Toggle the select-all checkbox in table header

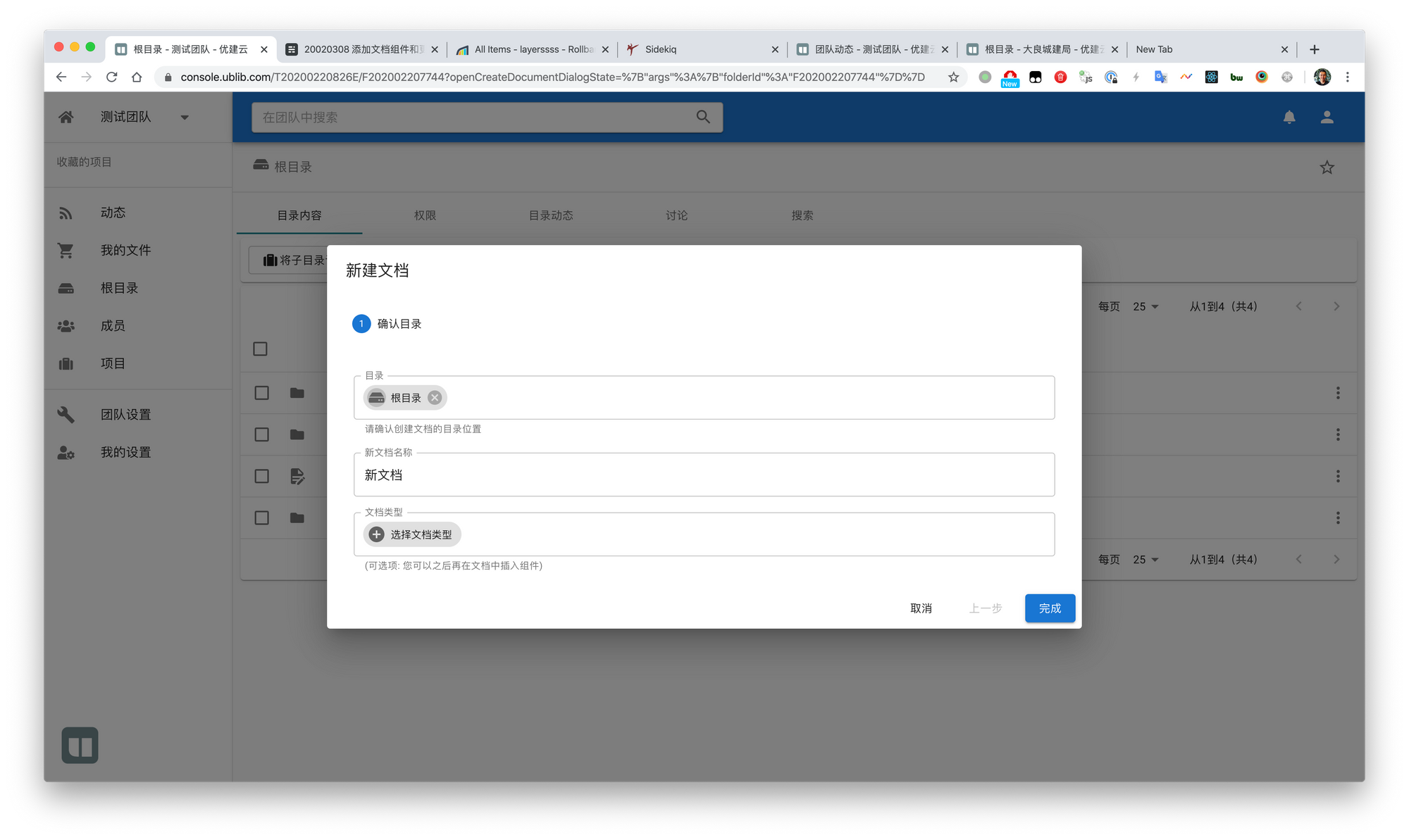pos(260,349)
